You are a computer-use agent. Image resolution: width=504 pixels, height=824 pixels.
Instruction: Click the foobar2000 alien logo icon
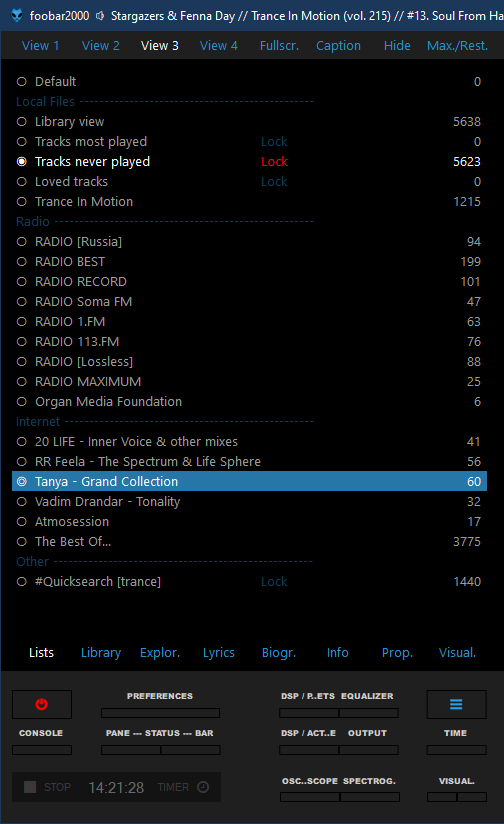click(x=17, y=16)
